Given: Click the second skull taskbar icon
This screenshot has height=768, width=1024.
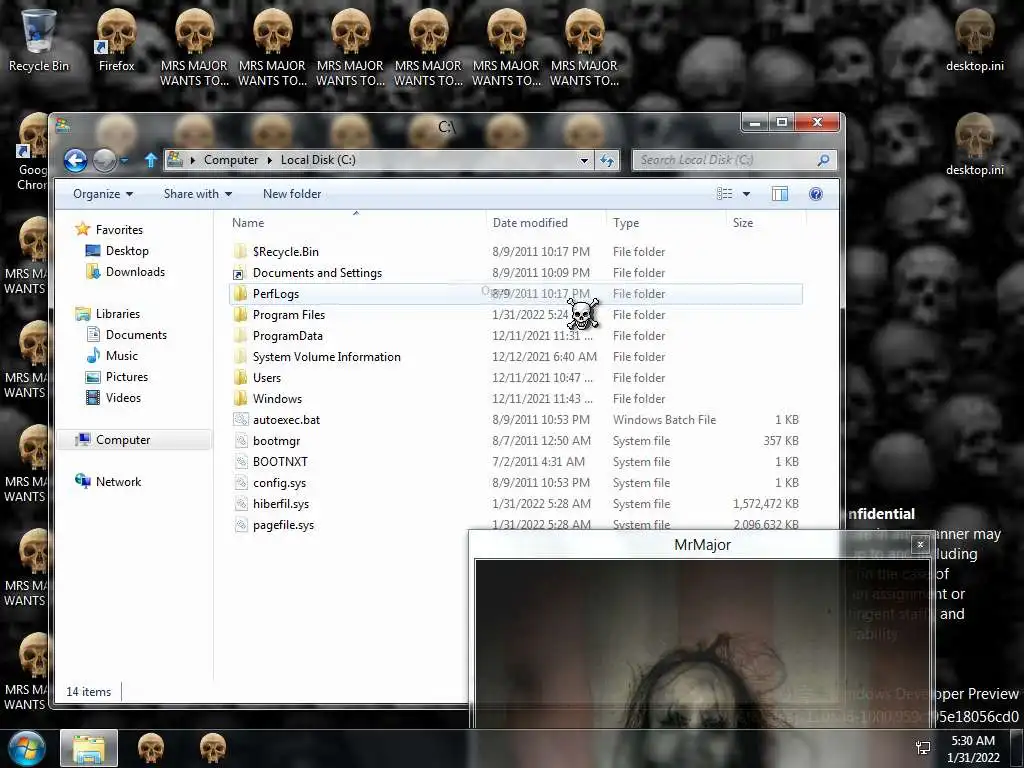Looking at the screenshot, I should (212, 748).
